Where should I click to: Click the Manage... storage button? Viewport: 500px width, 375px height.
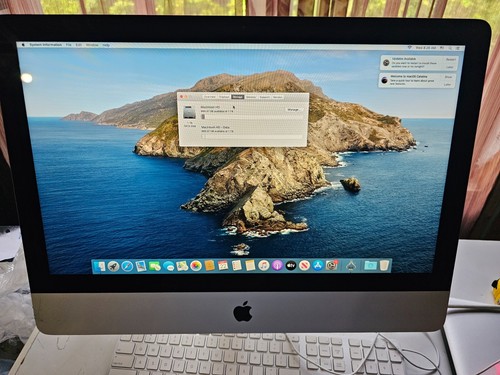click(x=294, y=109)
